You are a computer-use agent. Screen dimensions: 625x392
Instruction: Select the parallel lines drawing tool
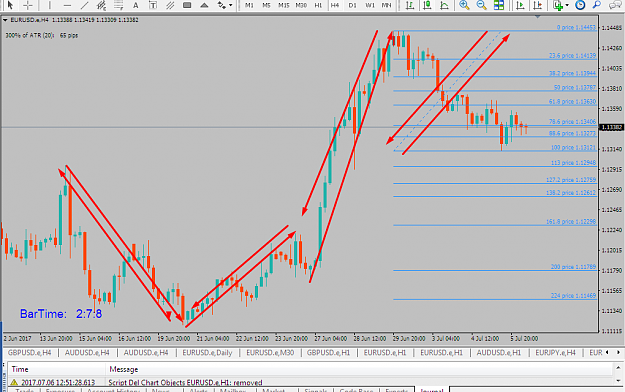click(x=170, y=5)
